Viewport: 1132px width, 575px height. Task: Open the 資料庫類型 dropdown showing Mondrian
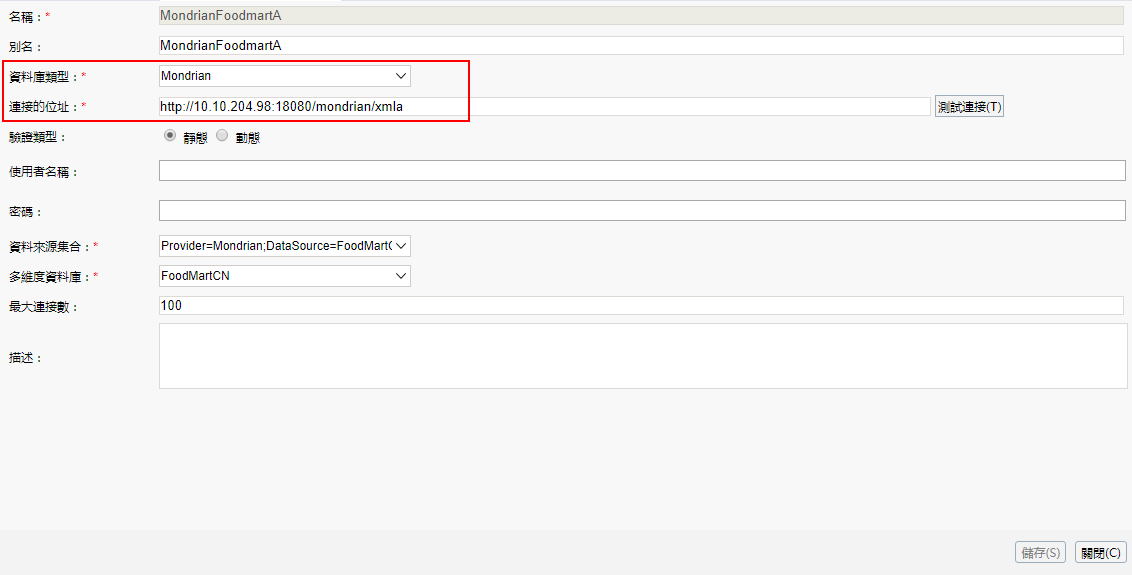[284, 76]
